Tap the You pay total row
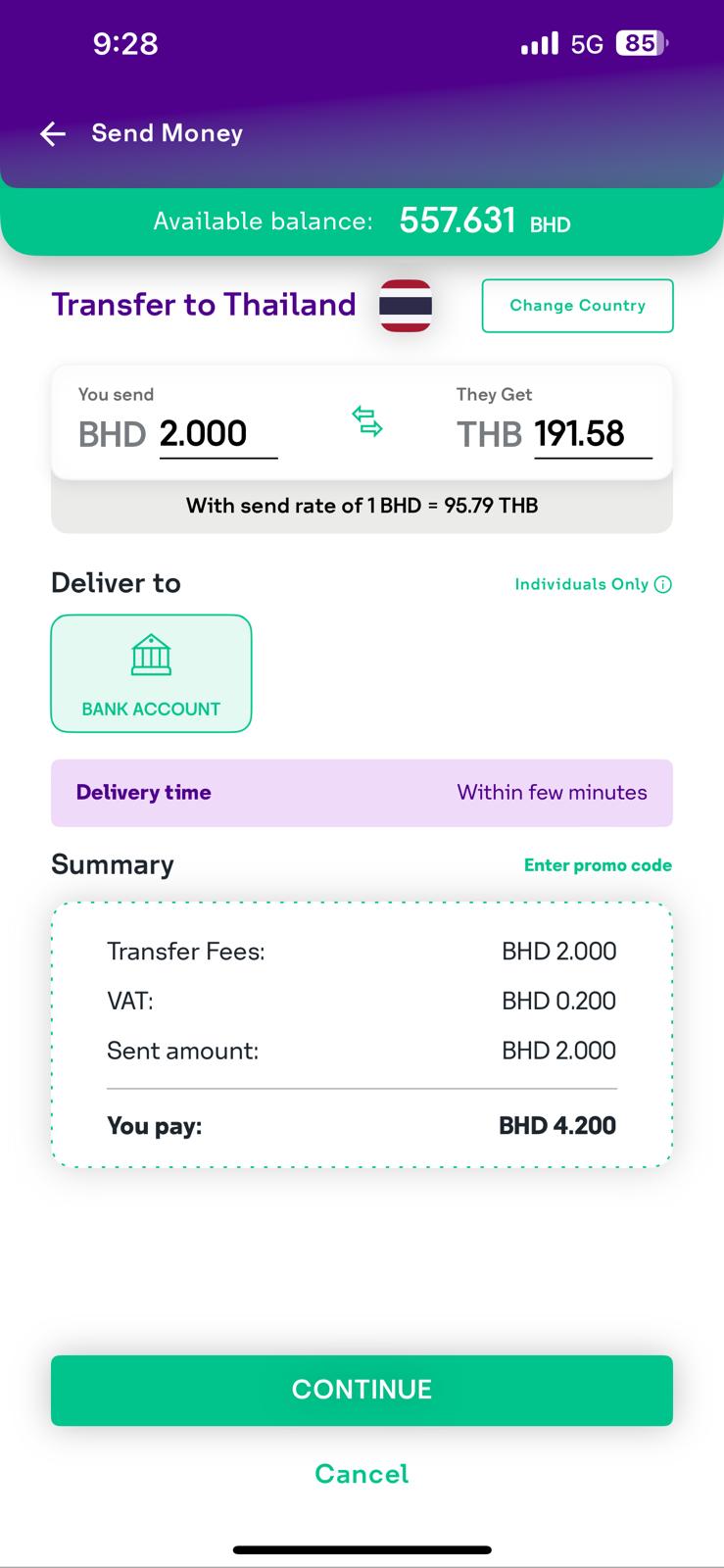 click(x=362, y=1125)
